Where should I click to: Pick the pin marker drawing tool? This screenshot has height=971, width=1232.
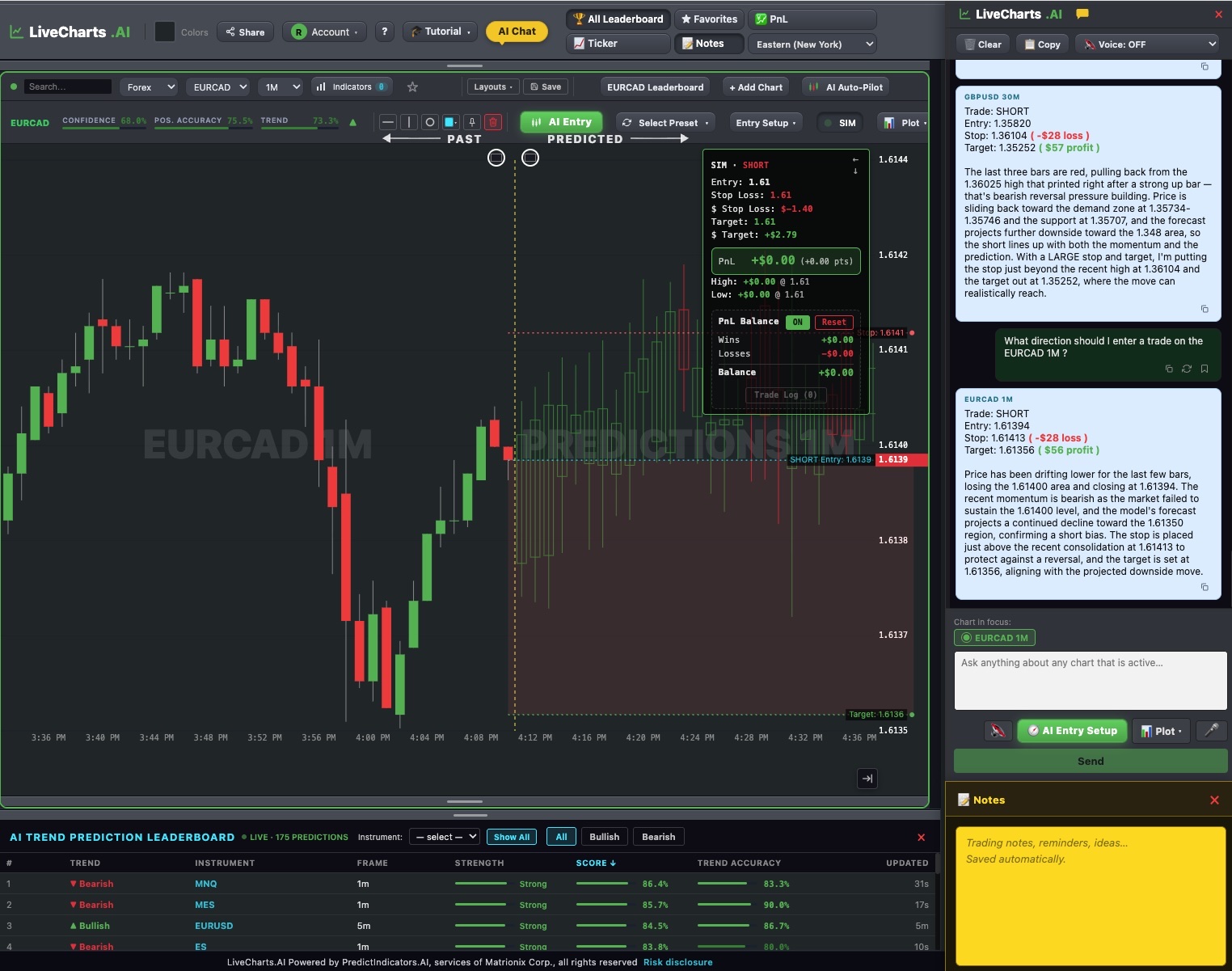[x=472, y=122]
